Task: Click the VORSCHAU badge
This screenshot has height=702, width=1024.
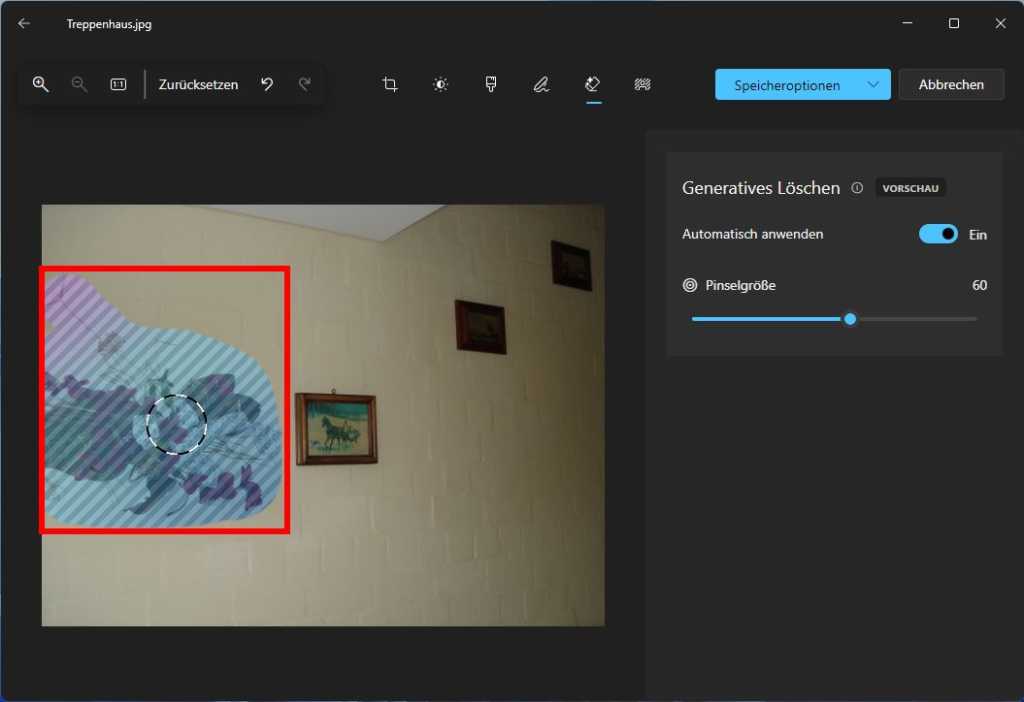Action: click(910, 187)
